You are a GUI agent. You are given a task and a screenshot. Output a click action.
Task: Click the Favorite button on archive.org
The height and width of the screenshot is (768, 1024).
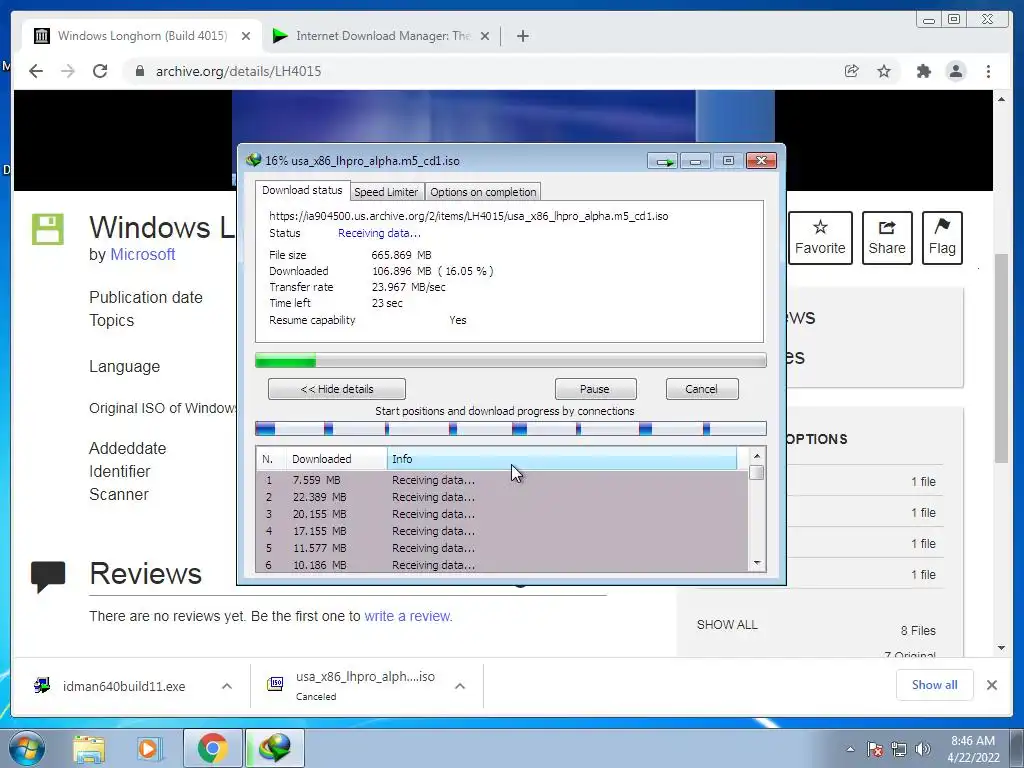point(820,238)
